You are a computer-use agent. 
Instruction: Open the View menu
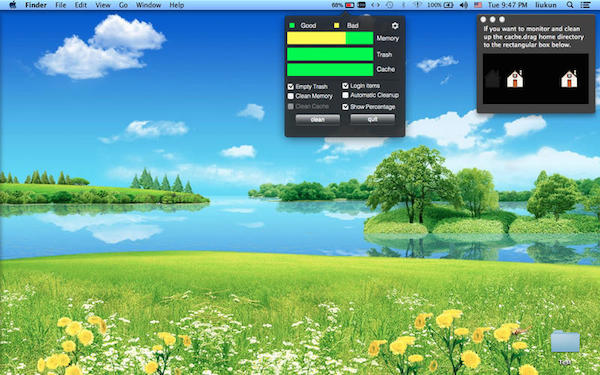(x=103, y=5)
